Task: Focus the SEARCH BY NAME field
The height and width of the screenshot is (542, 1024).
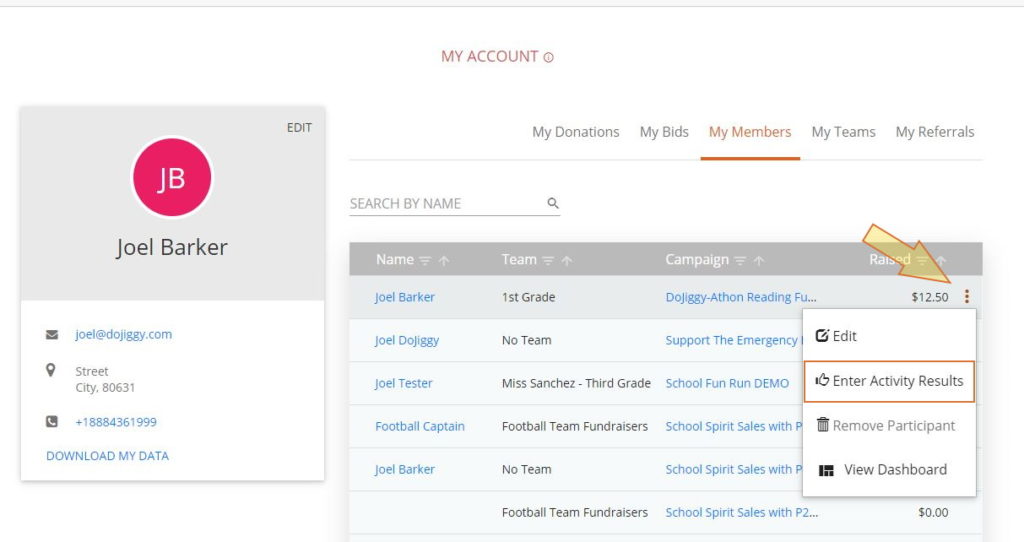Action: pyautogui.click(x=455, y=204)
